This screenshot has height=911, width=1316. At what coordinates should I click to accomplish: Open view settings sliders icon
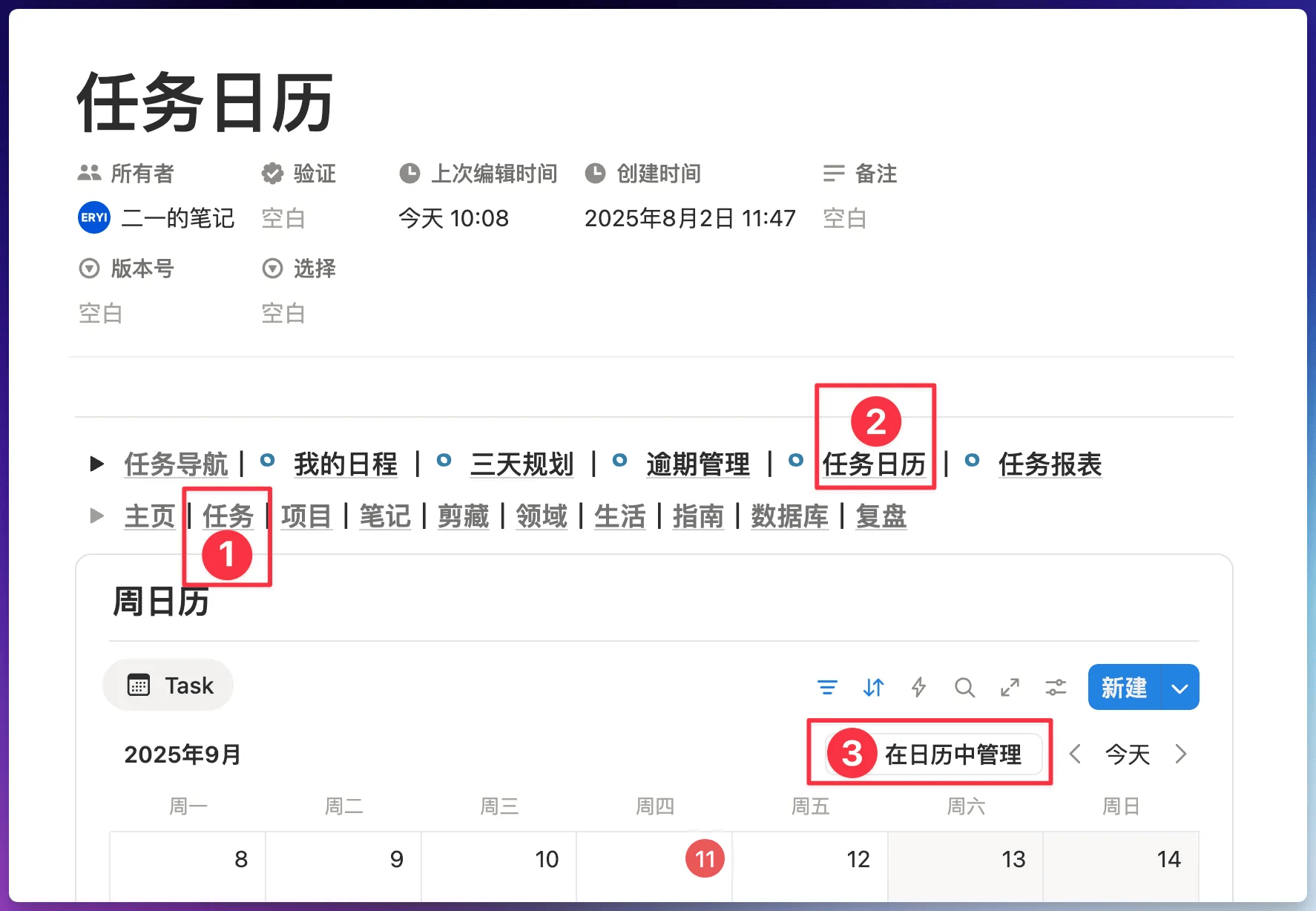[1056, 688]
